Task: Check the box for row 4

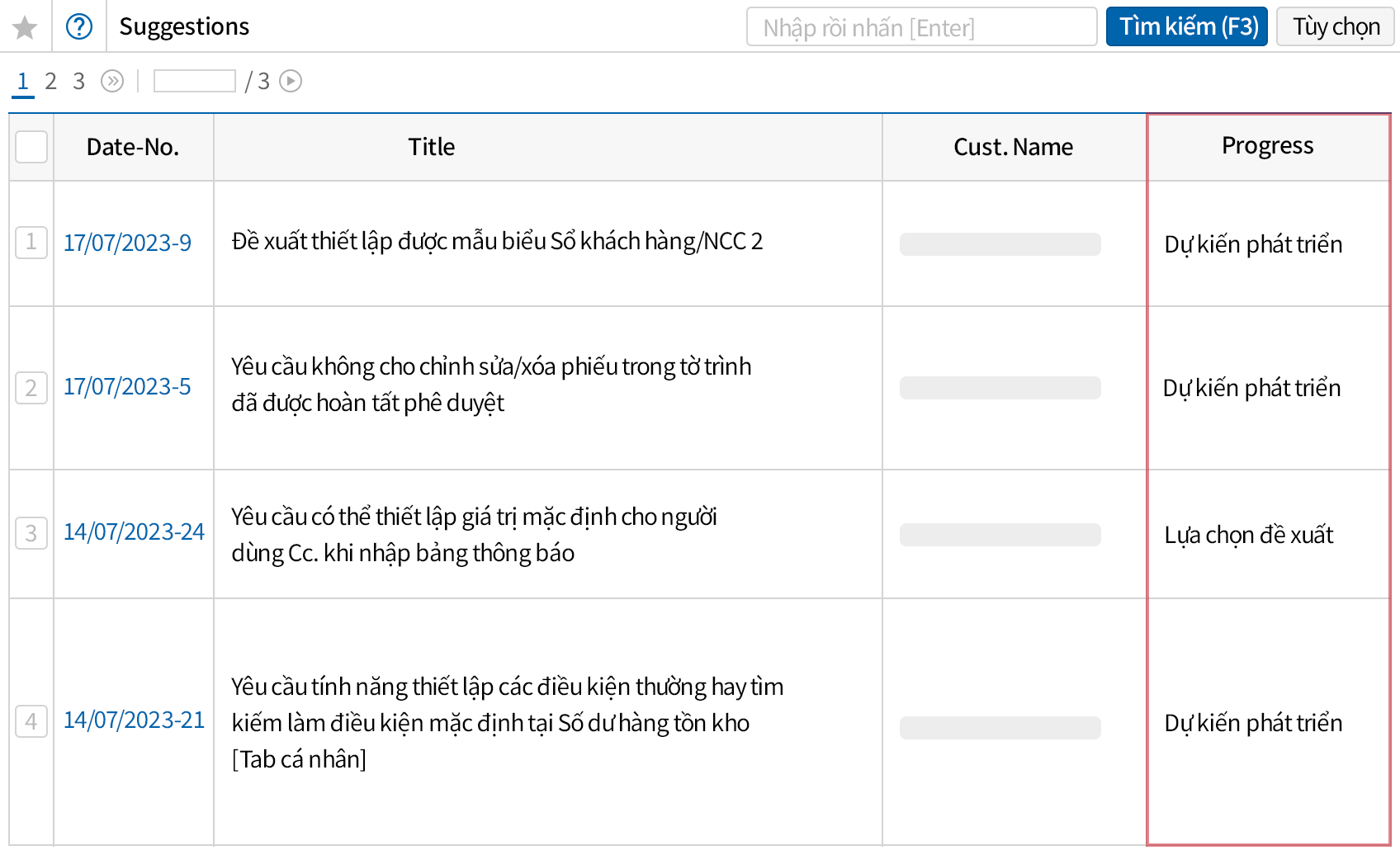Action: [x=31, y=721]
